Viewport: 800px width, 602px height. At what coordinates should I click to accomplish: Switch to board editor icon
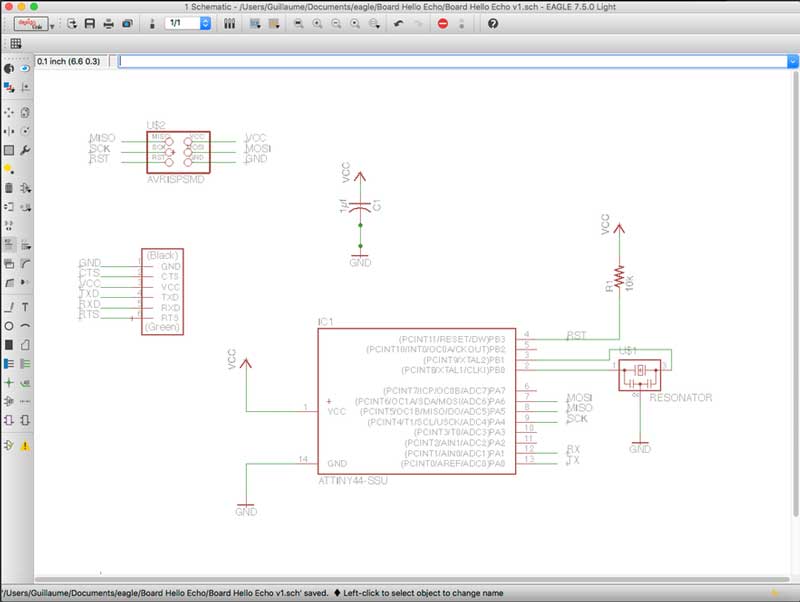point(152,23)
